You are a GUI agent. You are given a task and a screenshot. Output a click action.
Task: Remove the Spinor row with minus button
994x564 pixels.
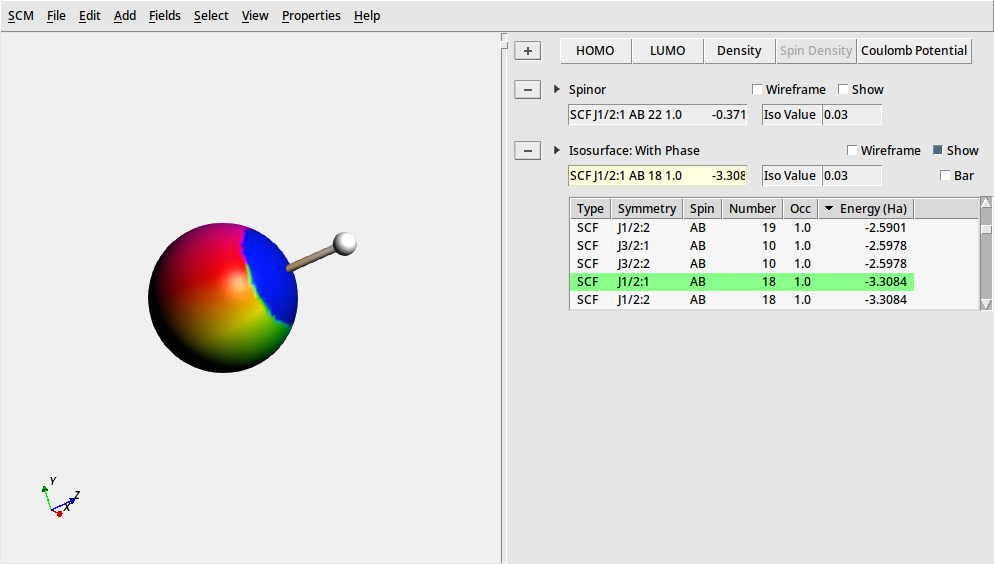click(527, 90)
